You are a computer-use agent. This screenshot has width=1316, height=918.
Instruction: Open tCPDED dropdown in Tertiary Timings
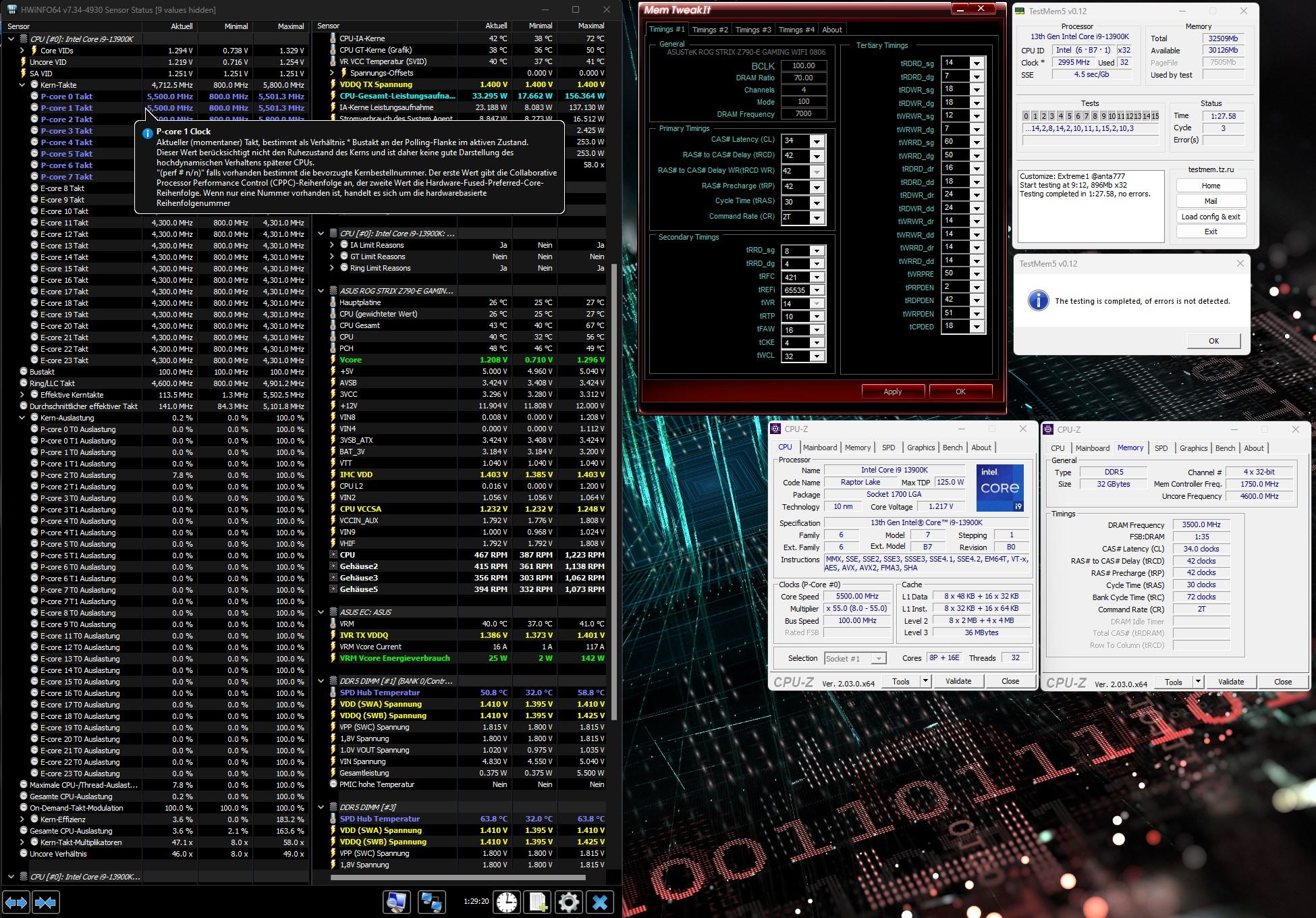coord(977,327)
